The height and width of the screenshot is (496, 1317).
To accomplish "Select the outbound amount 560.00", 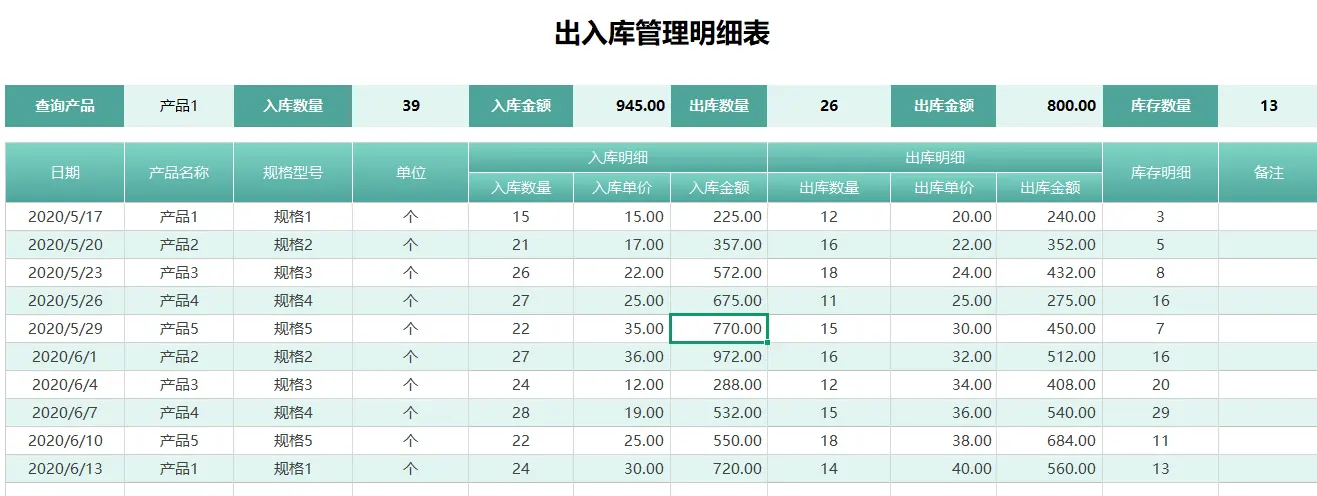I will (x=1050, y=468).
